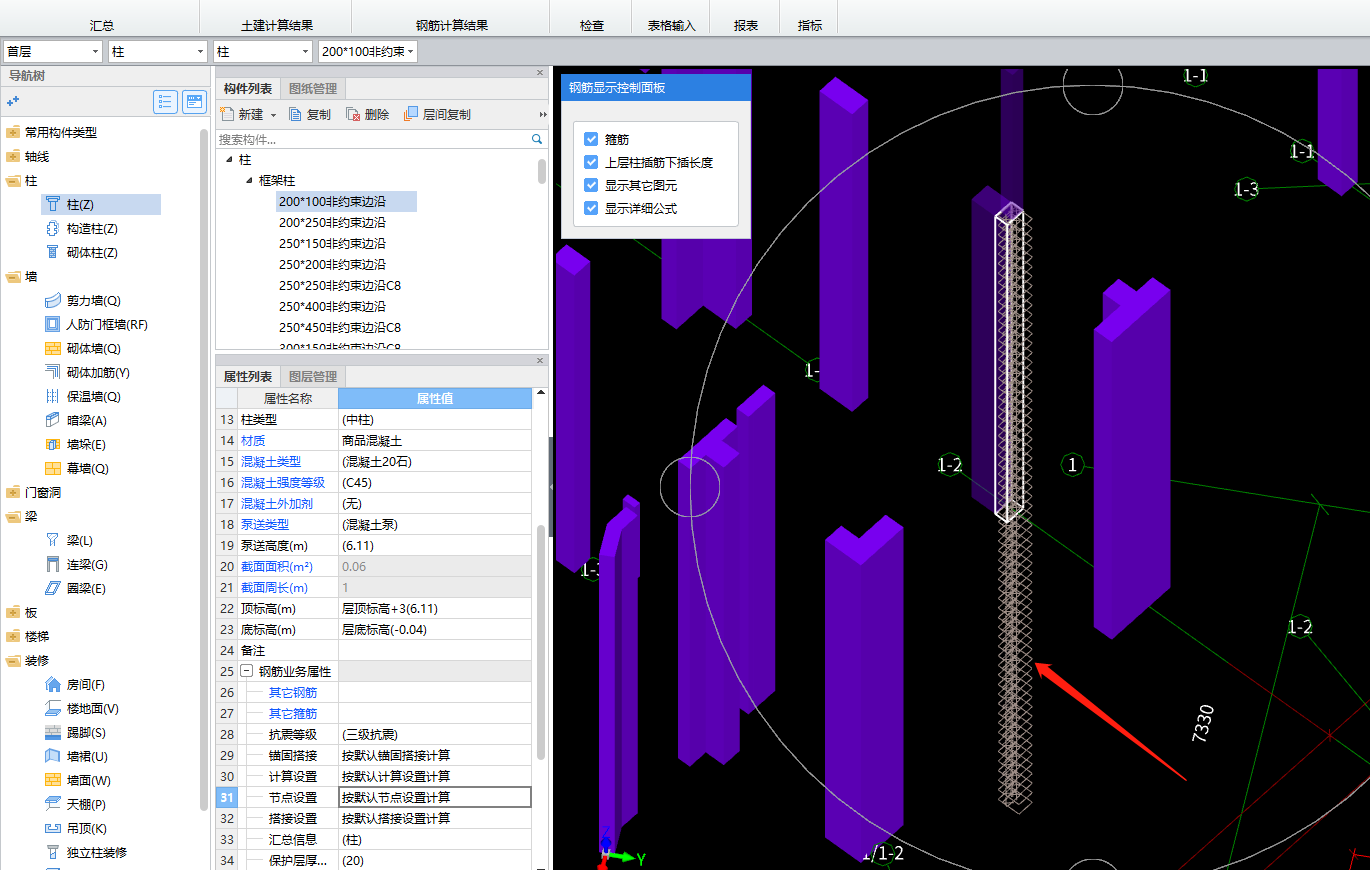This screenshot has height=870, width=1370.
Task: Select 梁(L) beam item
Action: tap(79, 541)
